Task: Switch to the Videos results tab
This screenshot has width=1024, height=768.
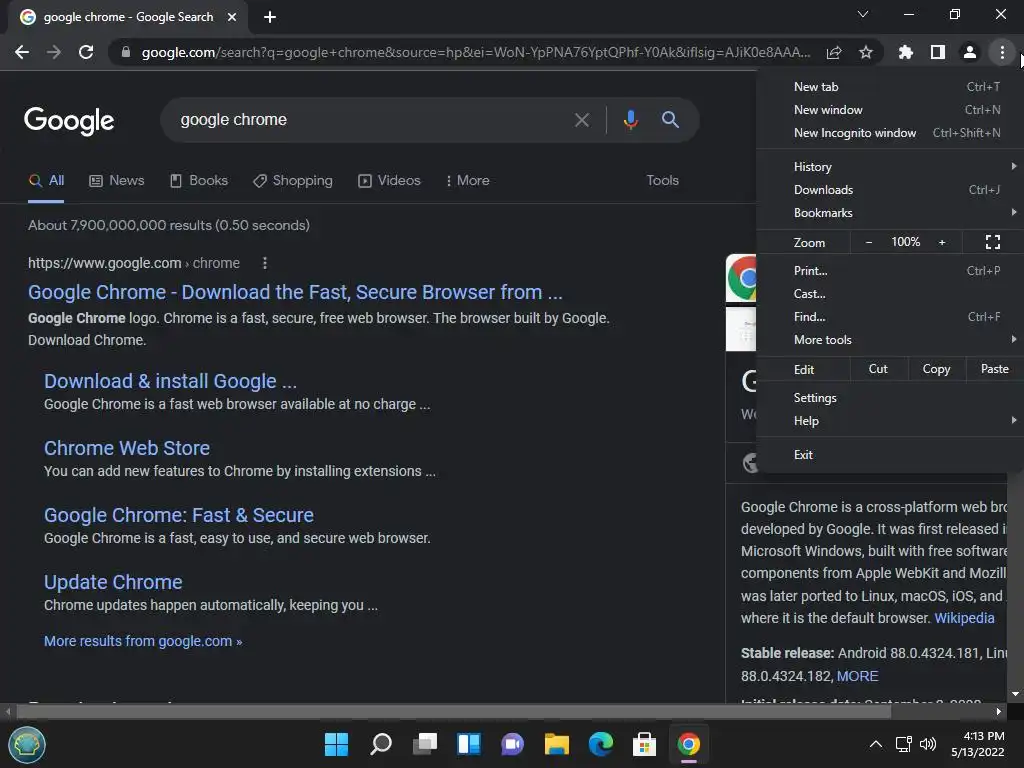Action: (389, 180)
